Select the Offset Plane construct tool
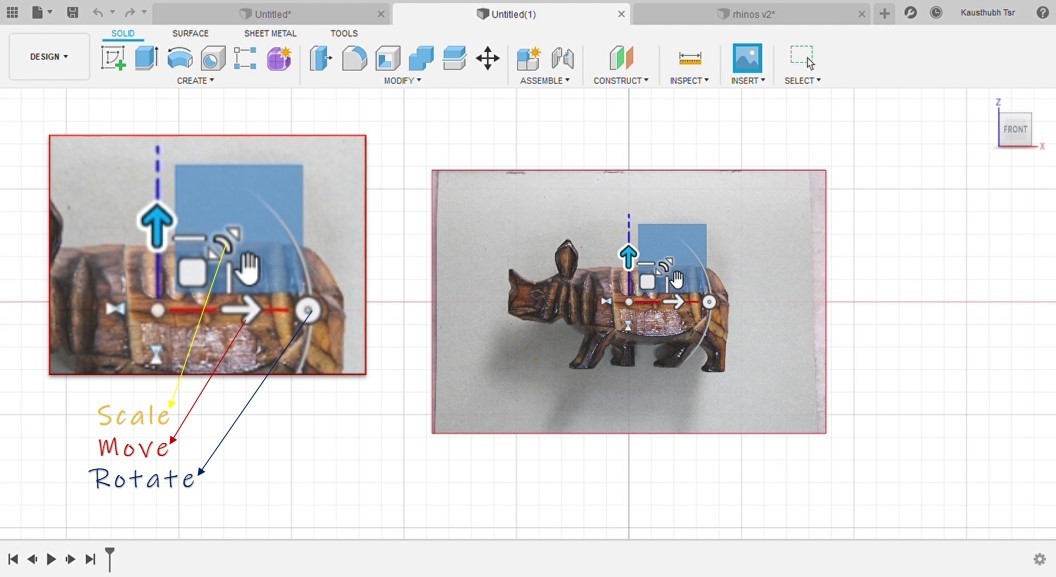This screenshot has width=1056, height=577. [x=621, y=59]
